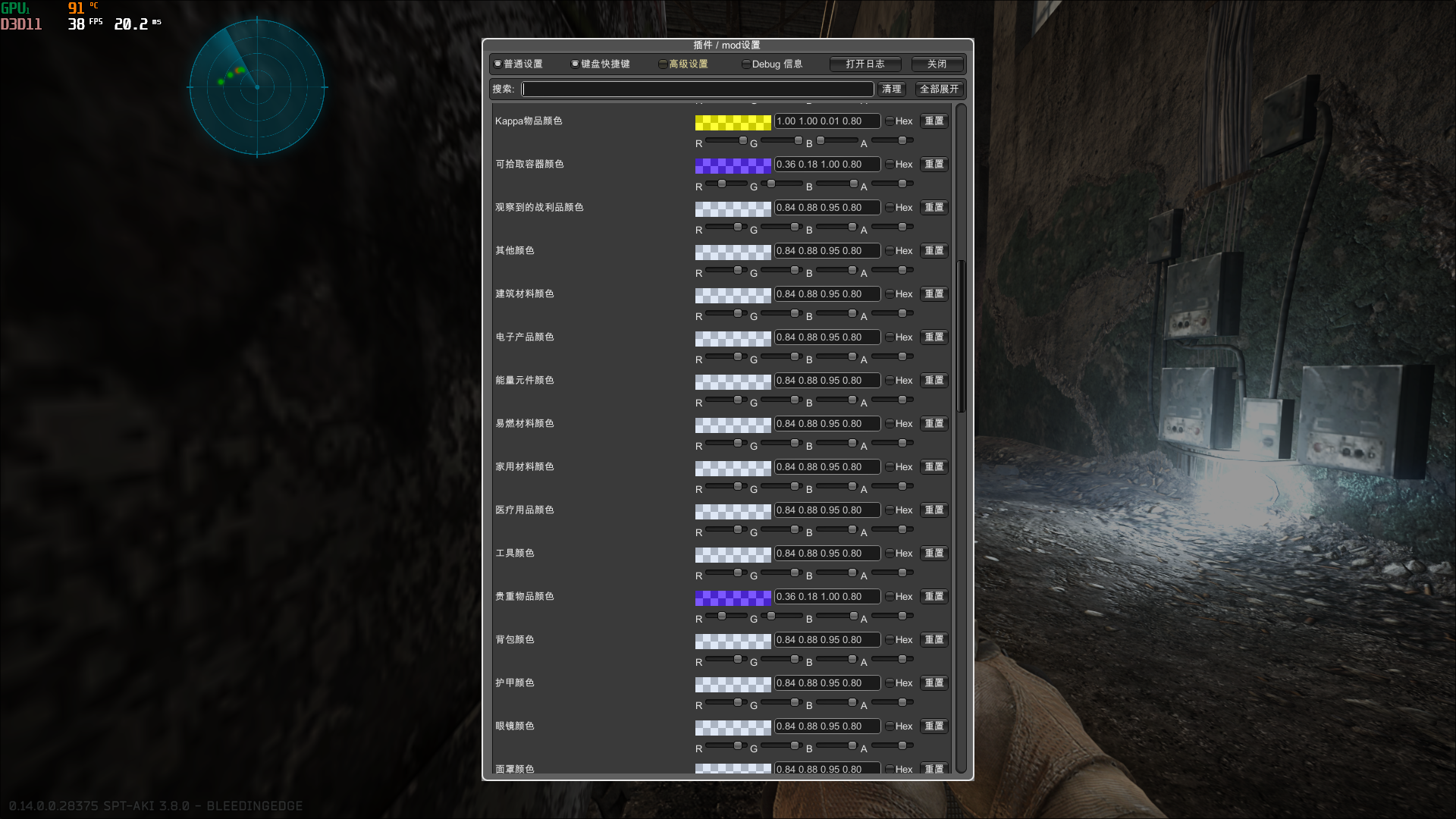Click the settings list vertical scrollbar thumb

tap(961, 336)
